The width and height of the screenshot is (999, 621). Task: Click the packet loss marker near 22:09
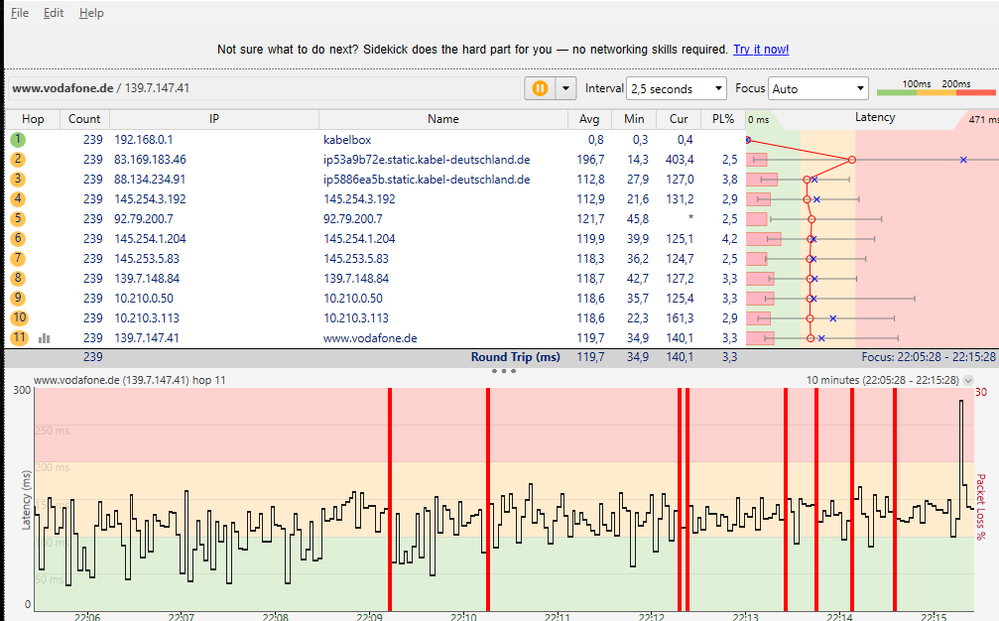click(x=390, y=499)
